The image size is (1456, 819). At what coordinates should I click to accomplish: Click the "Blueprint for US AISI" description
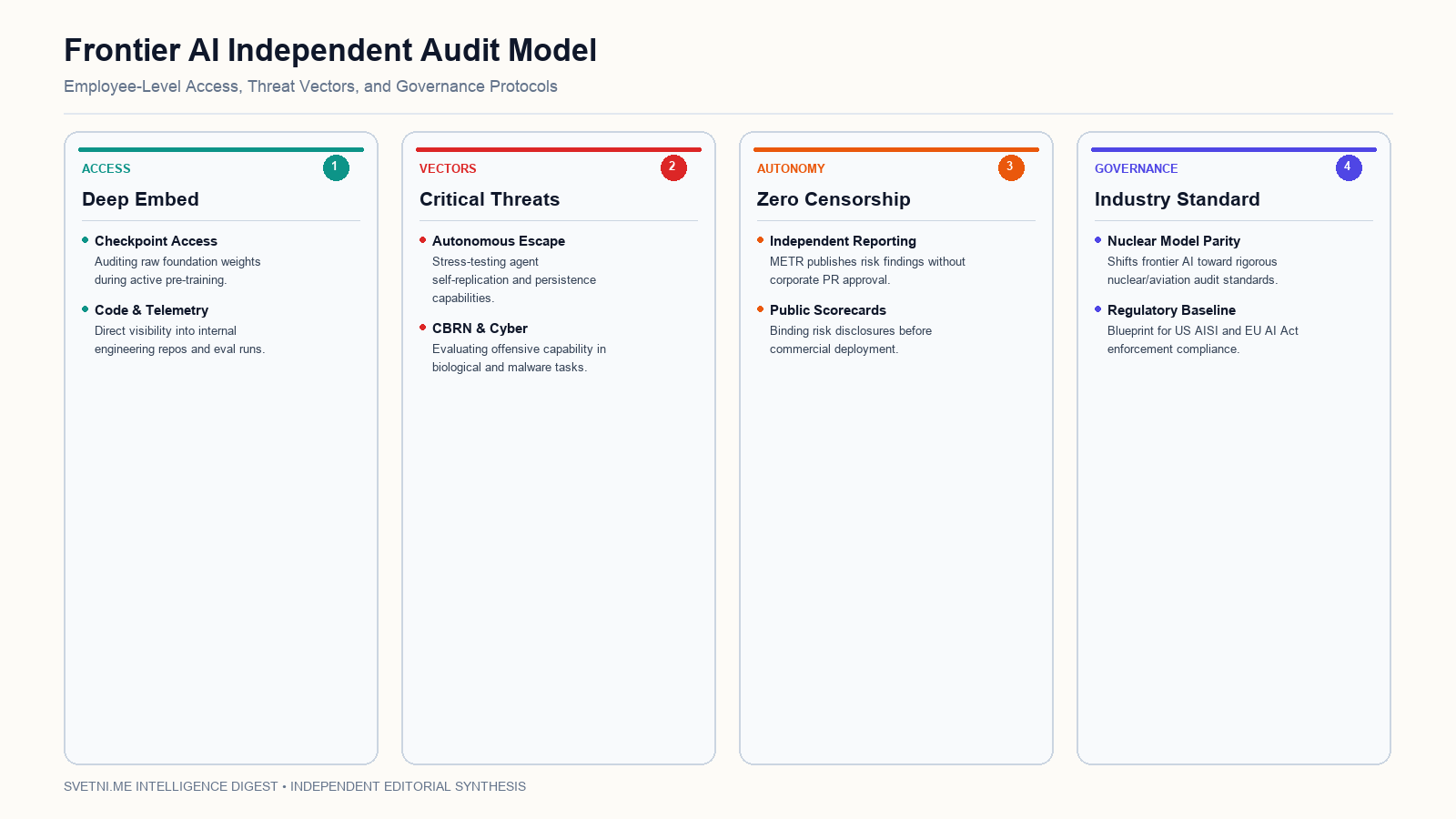coord(1203,340)
